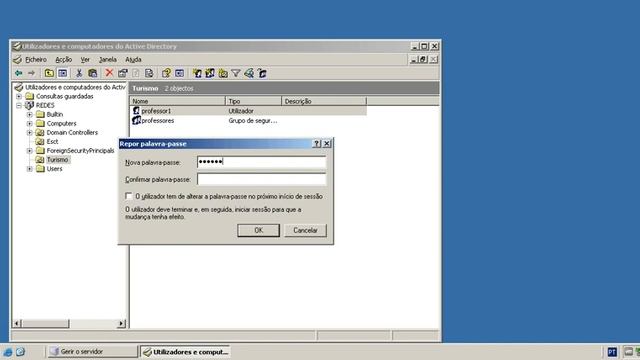Select the Domain Controllers tree item
640x360 pixels.
point(72,132)
